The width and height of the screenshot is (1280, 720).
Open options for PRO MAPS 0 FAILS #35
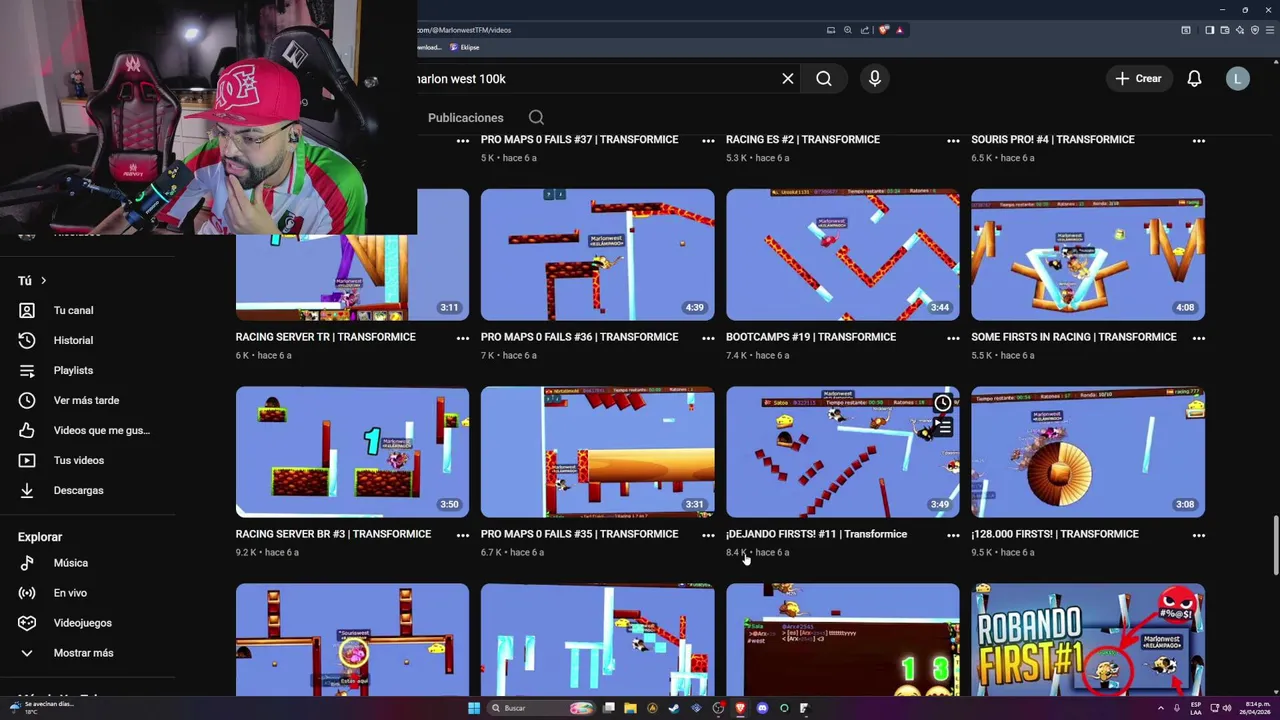pos(708,535)
